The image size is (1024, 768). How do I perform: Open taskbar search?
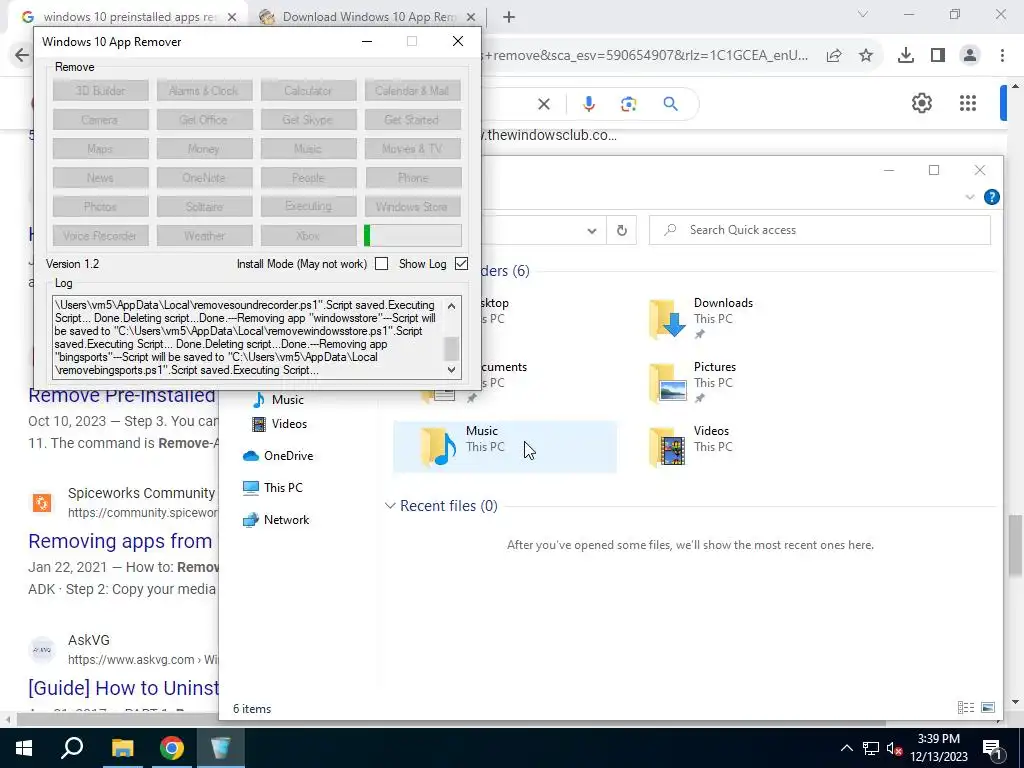point(72,748)
